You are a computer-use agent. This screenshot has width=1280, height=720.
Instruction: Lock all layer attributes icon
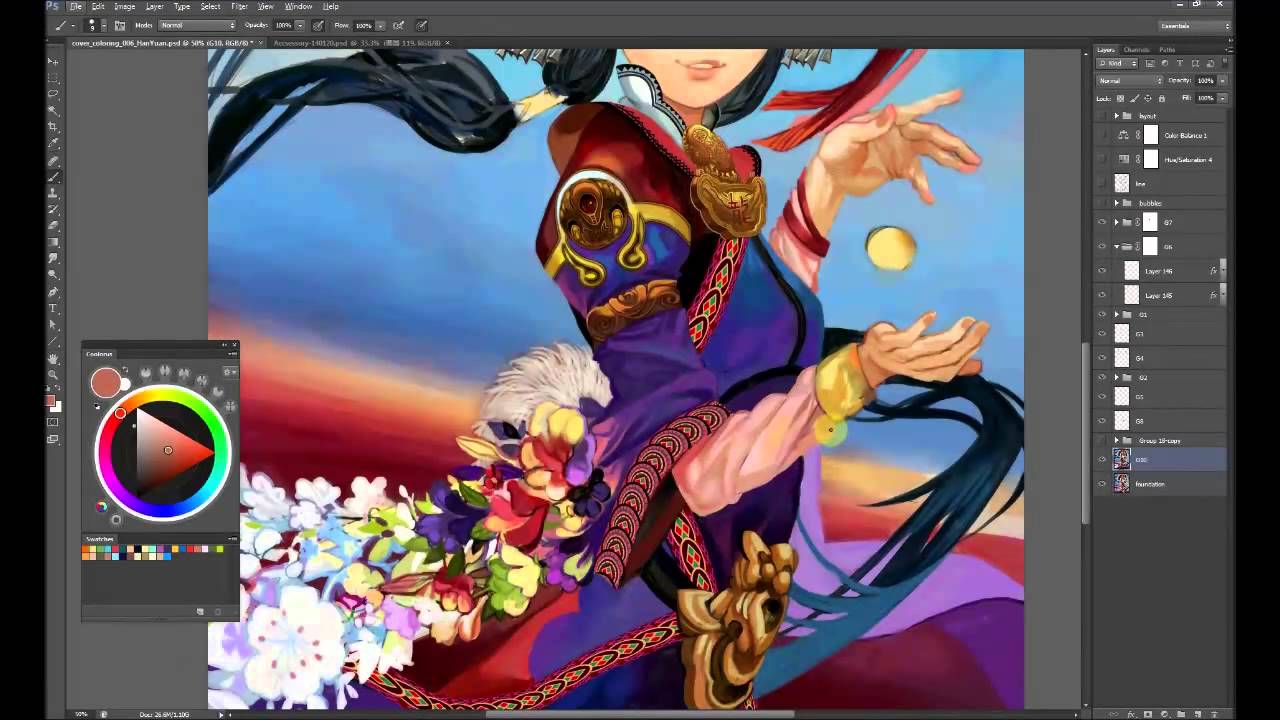click(1161, 98)
